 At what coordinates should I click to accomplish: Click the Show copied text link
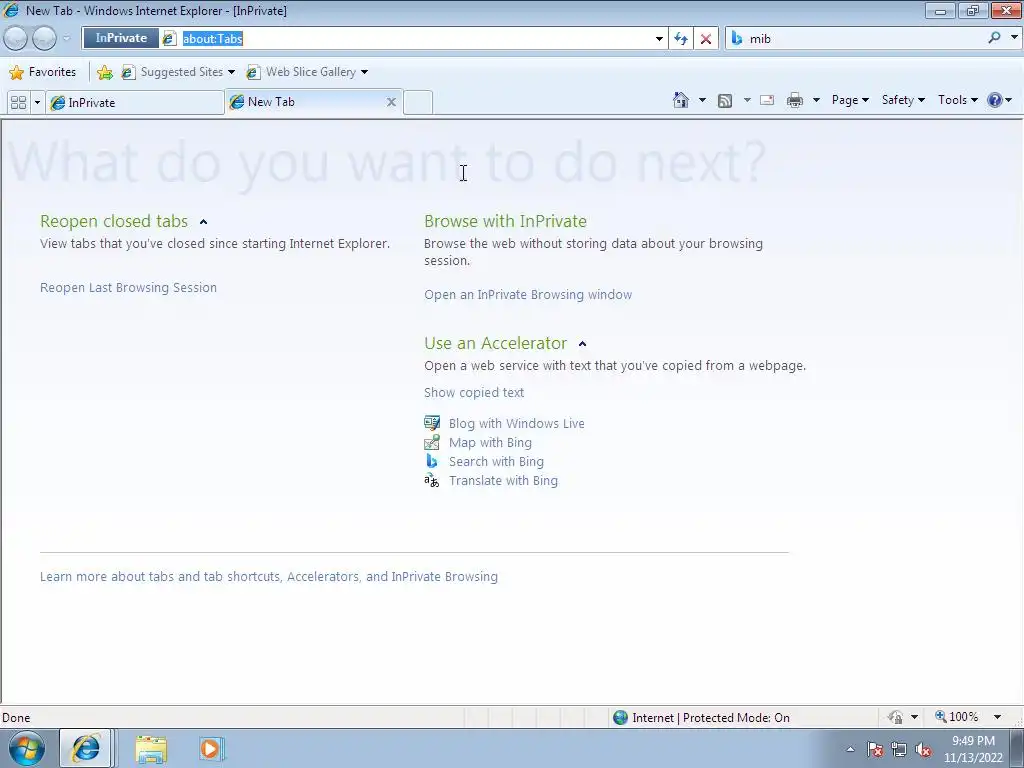click(x=473, y=392)
